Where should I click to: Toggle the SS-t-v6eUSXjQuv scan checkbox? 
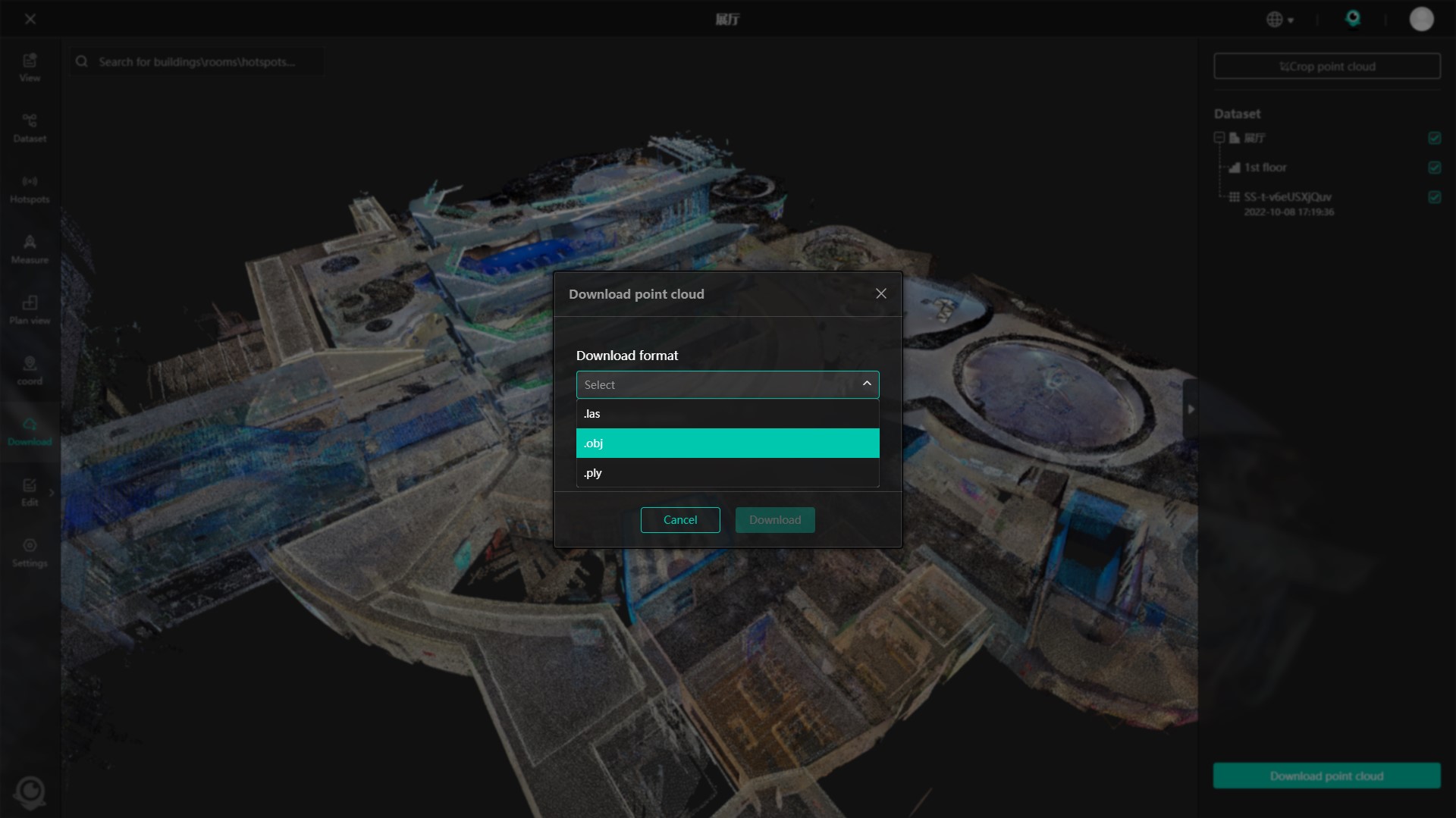tap(1434, 197)
